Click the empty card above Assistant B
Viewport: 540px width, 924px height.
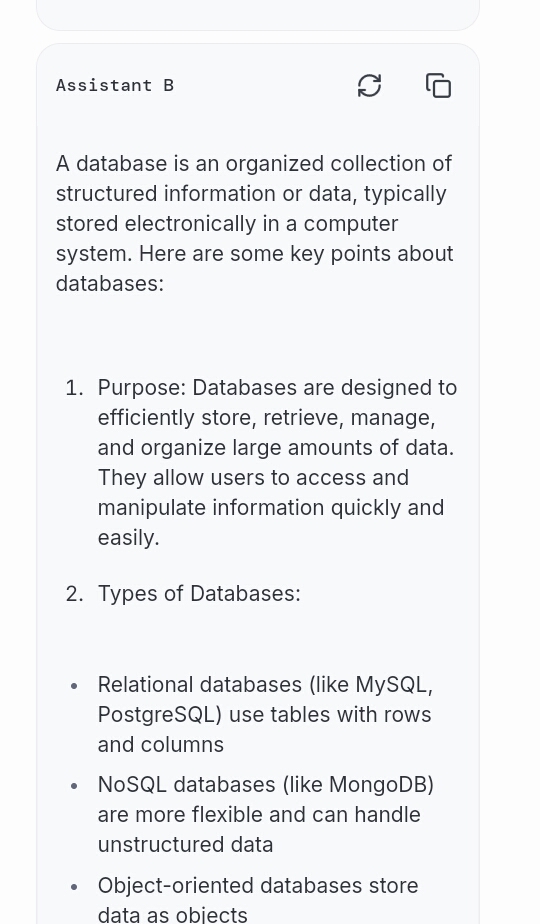point(258,15)
